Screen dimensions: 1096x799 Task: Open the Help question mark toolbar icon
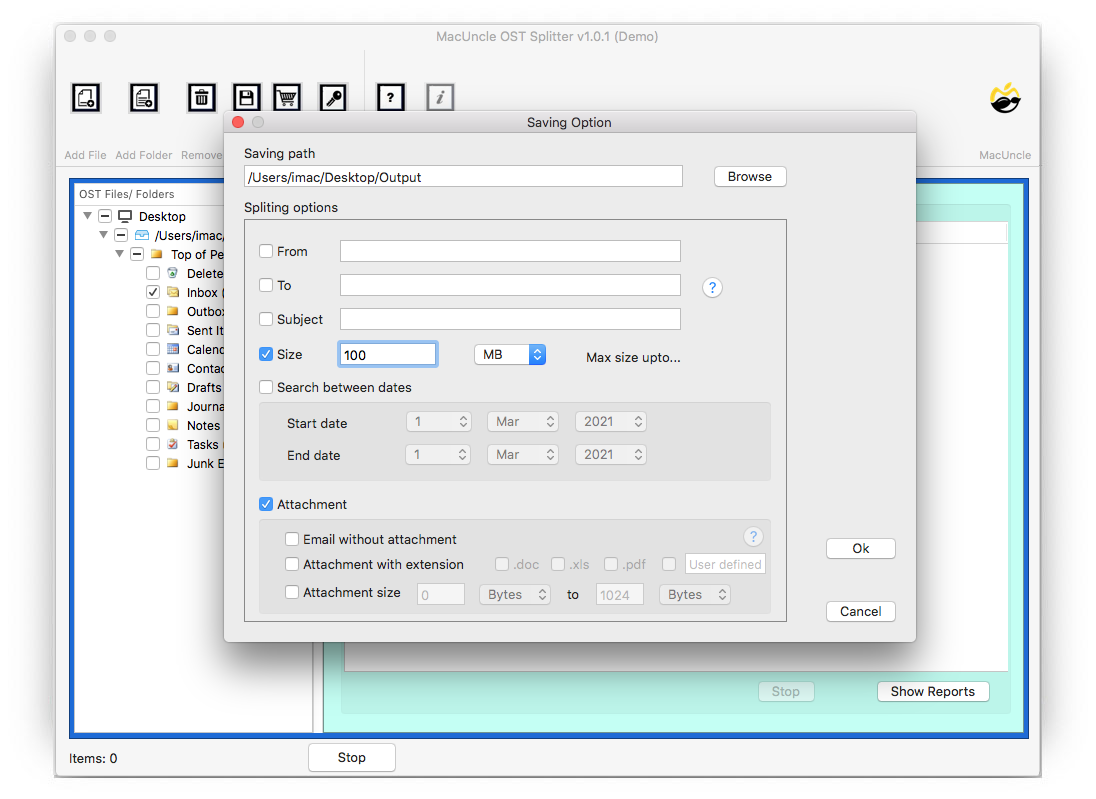click(x=390, y=97)
